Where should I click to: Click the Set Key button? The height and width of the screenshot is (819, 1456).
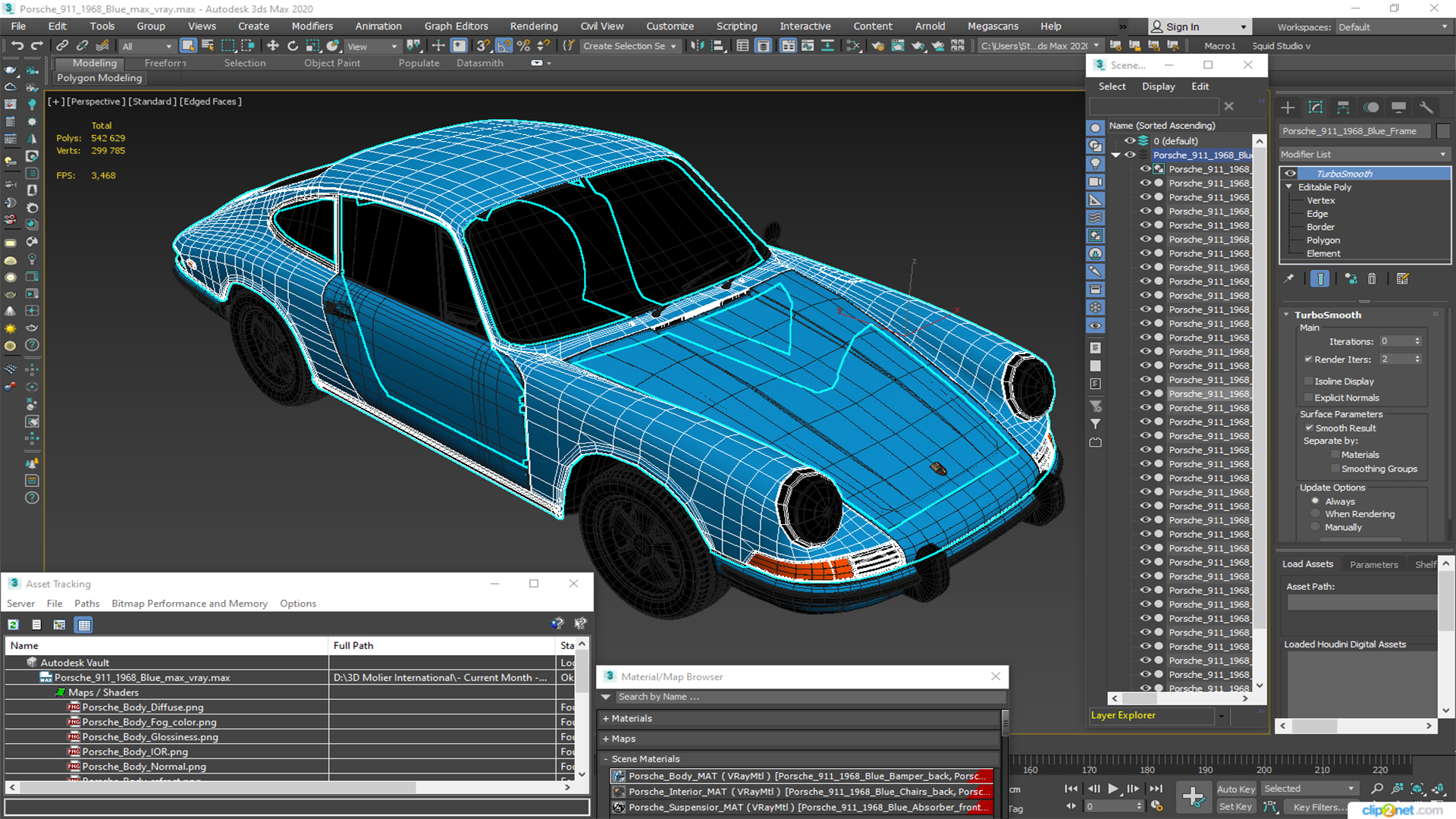click(x=1235, y=807)
